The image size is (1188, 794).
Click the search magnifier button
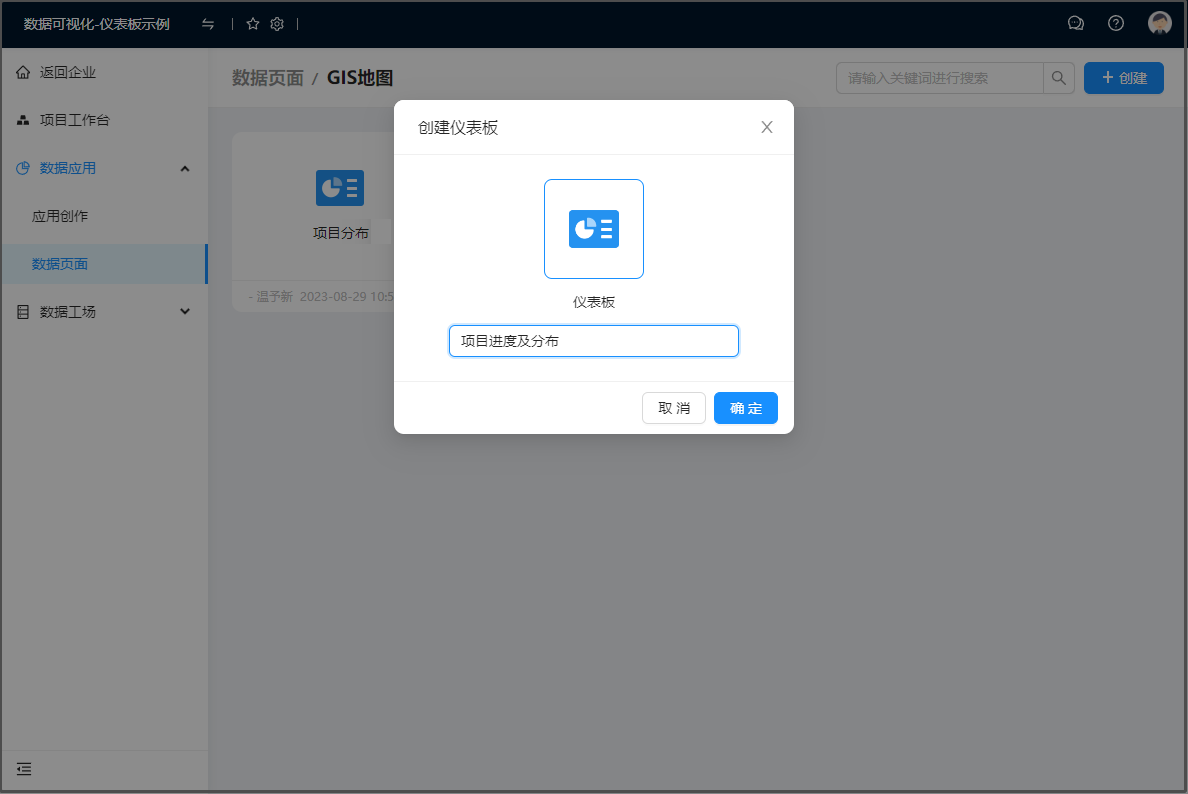[x=1059, y=78]
